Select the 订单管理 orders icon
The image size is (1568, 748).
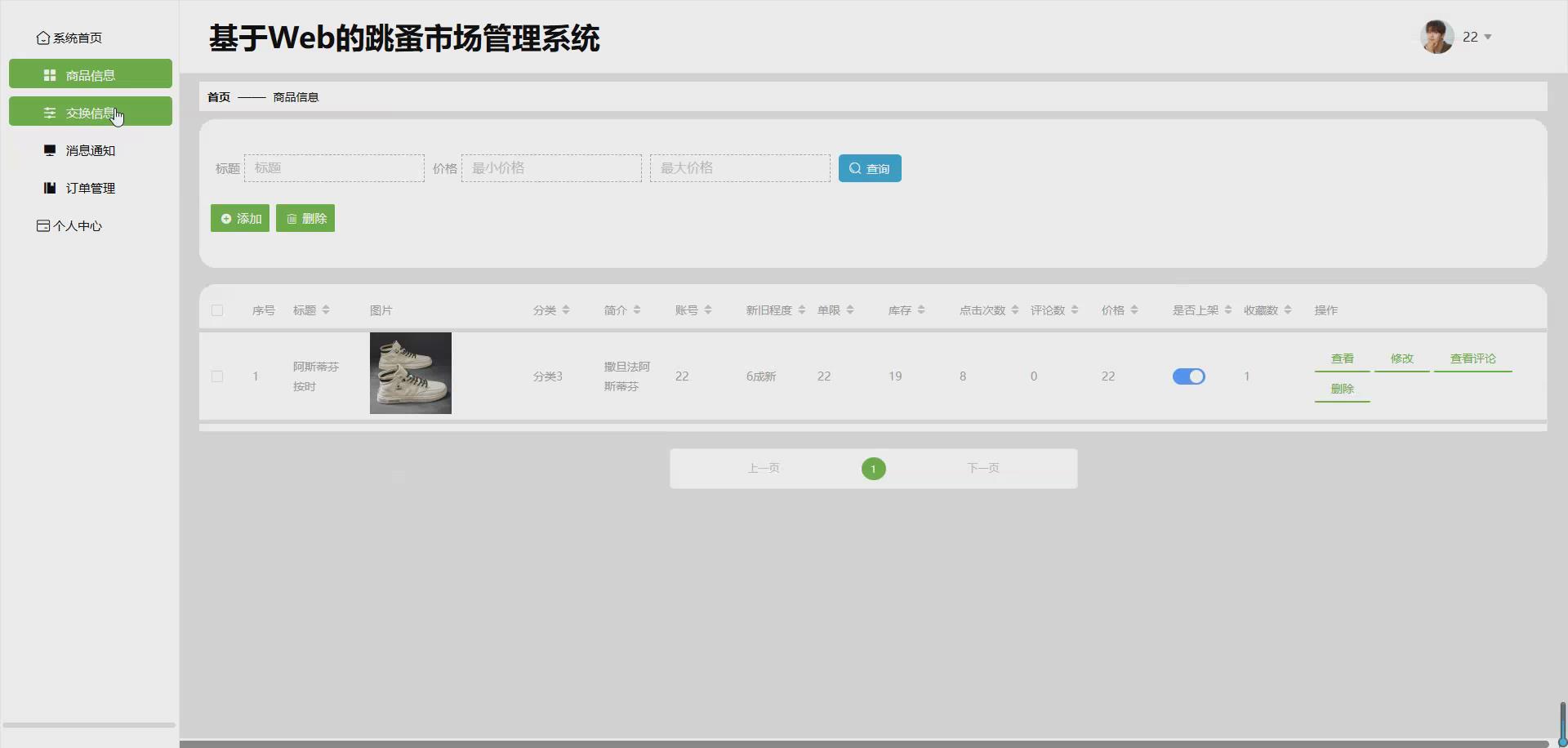click(50, 187)
